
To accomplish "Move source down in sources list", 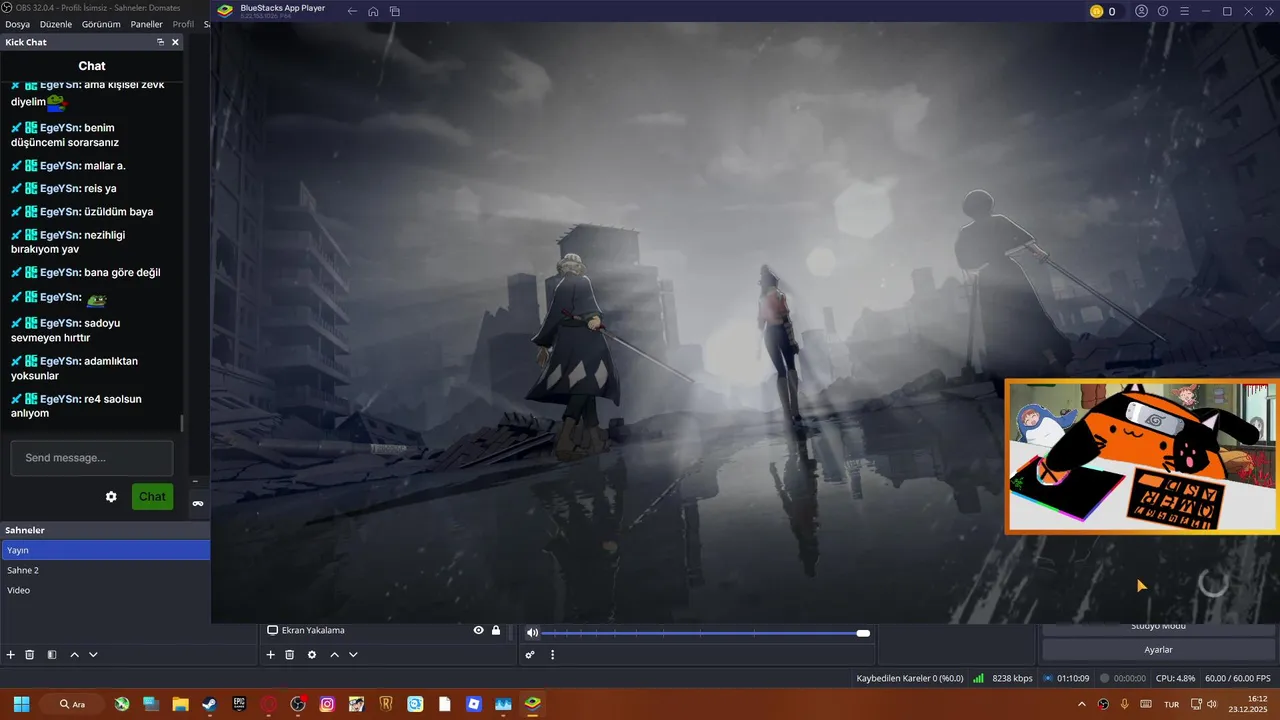I will pos(353,655).
